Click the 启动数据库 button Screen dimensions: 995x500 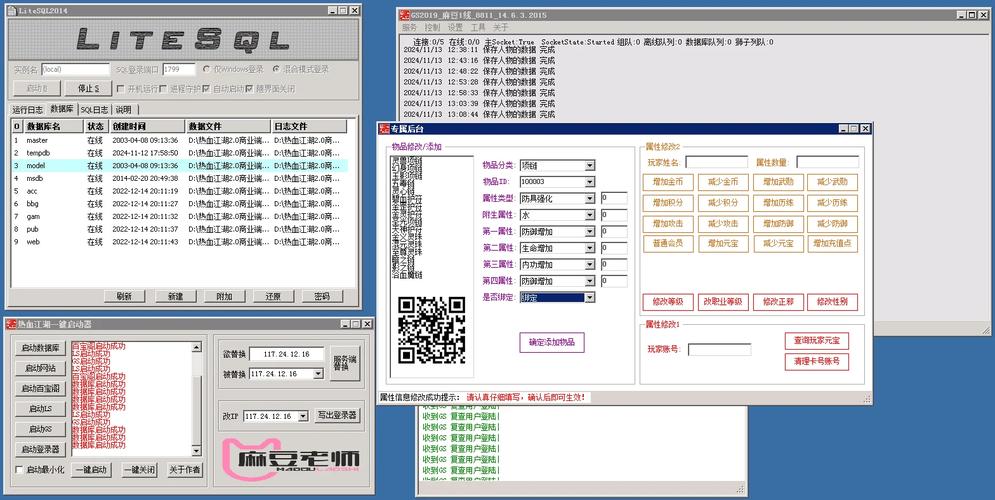click(41, 348)
